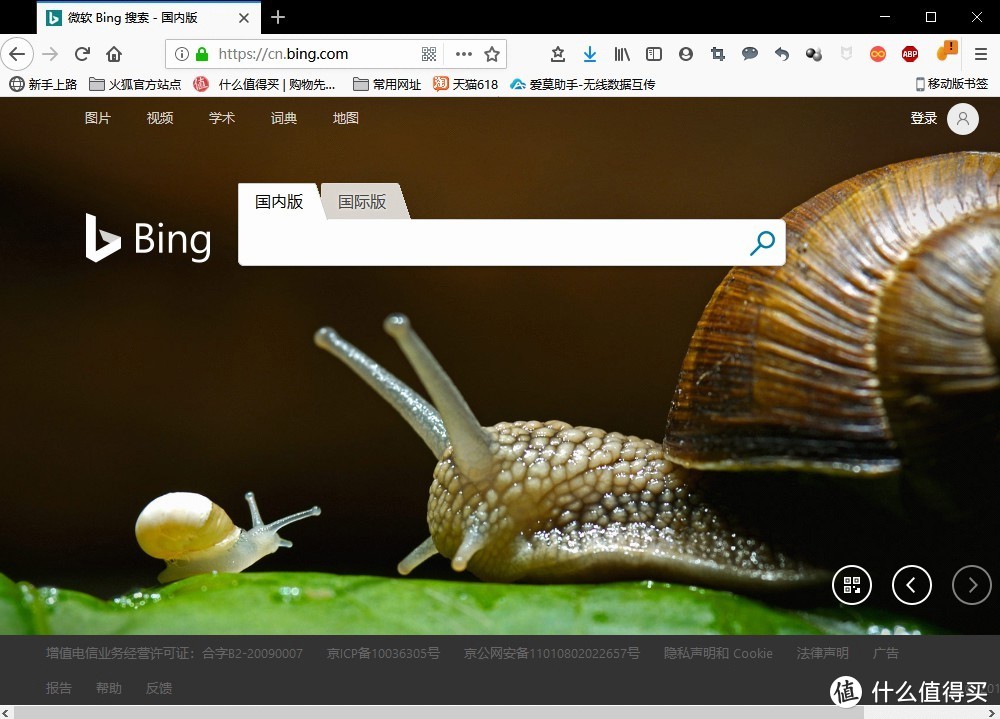Open a new browser tab
Image resolution: width=1000 pixels, height=719 pixels.
pyautogui.click(x=278, y=17)
